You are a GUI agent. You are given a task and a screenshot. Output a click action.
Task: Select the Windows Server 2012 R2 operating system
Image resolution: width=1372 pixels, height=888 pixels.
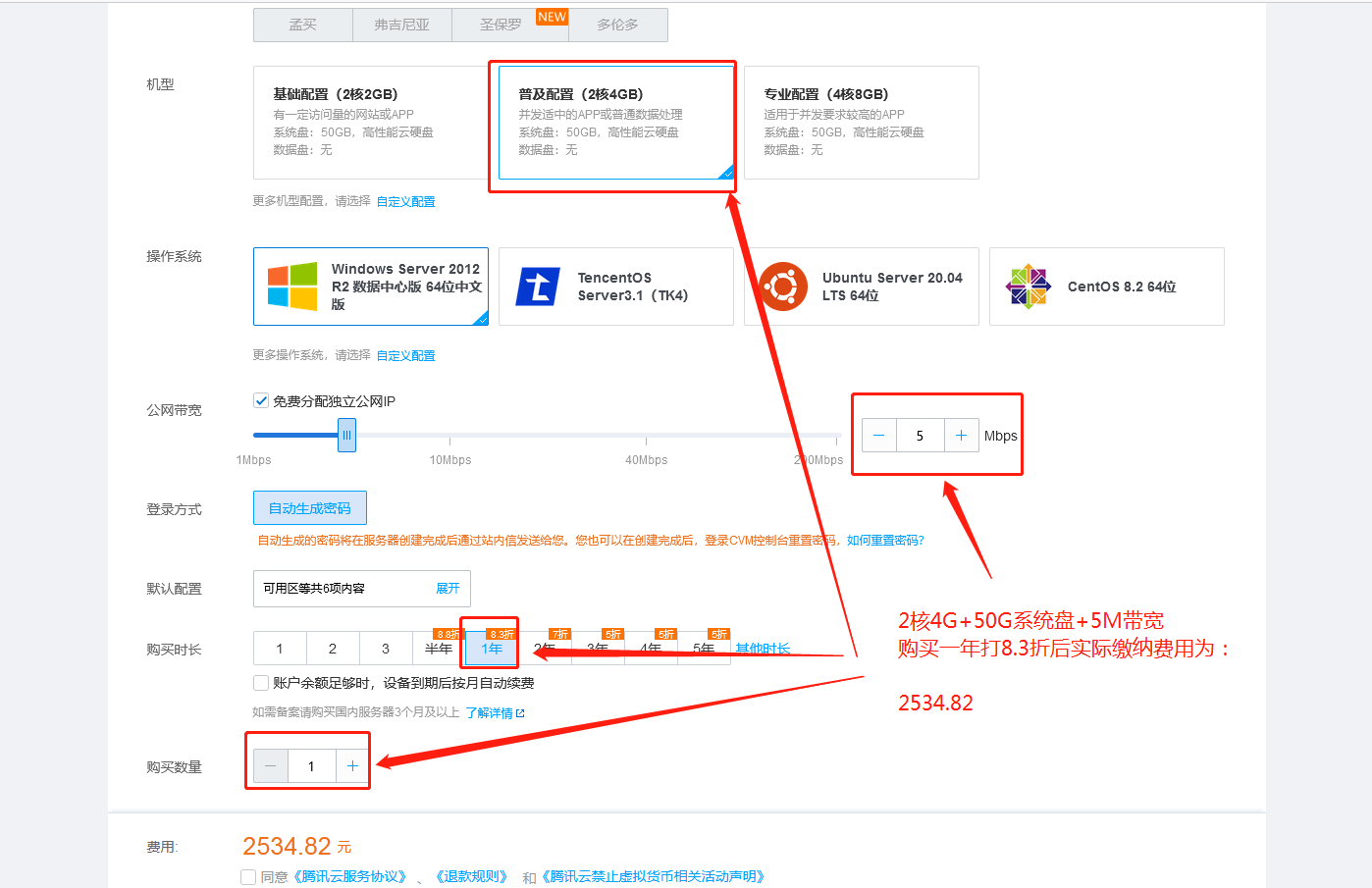(370, 286)
